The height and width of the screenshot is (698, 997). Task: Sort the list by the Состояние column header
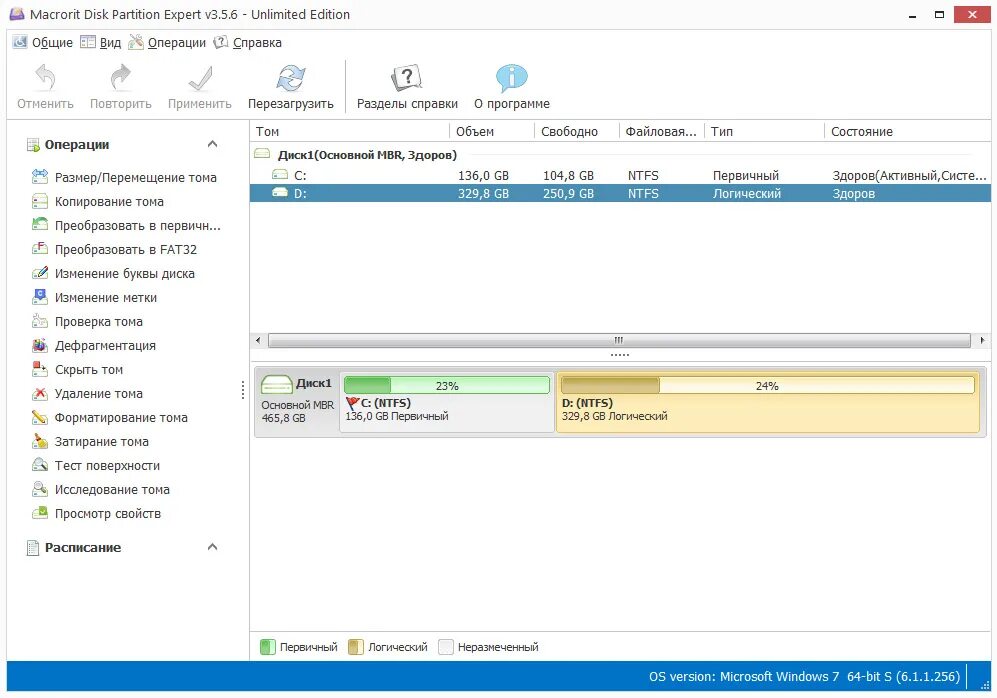907,131
